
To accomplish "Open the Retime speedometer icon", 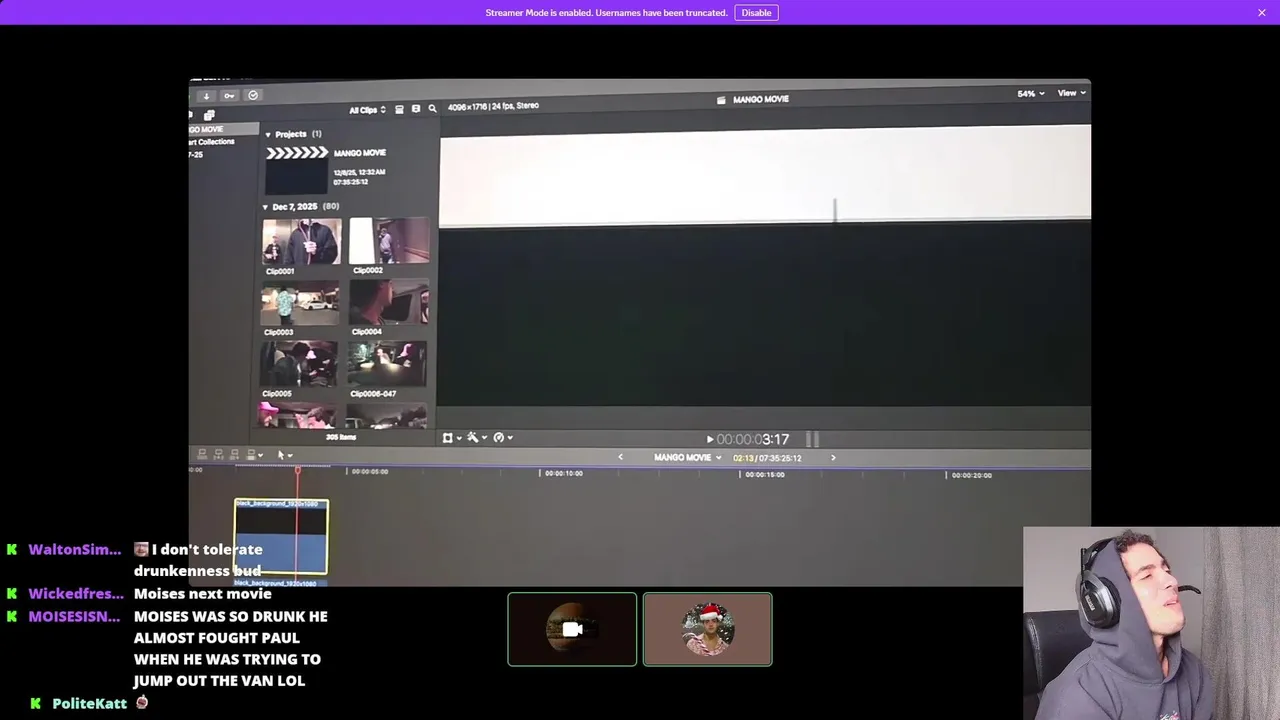I will (498, 437).
